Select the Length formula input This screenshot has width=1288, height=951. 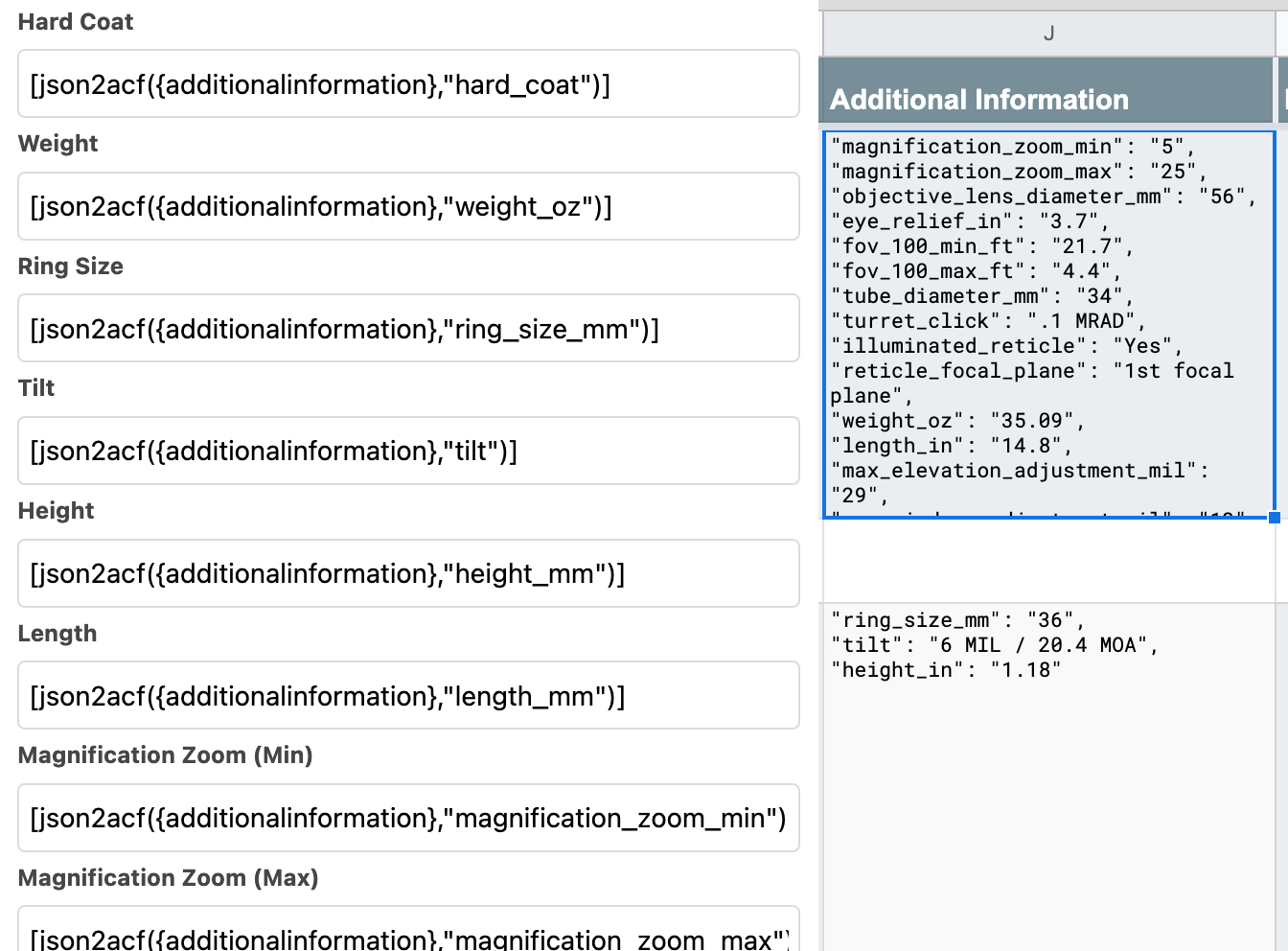(x=408, y=696)
